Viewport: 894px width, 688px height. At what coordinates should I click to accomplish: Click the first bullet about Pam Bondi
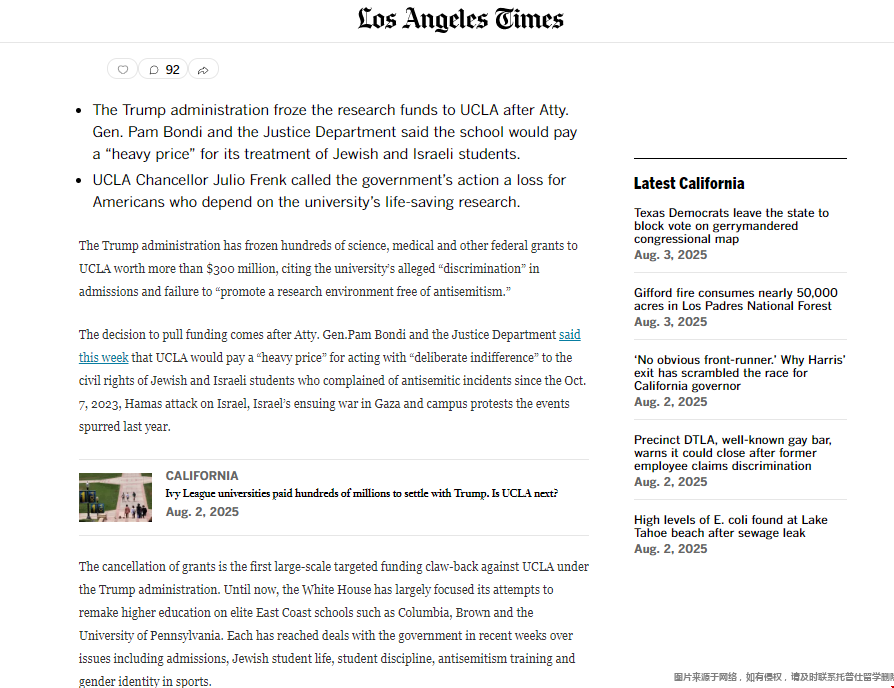click(x=335, y=132)
